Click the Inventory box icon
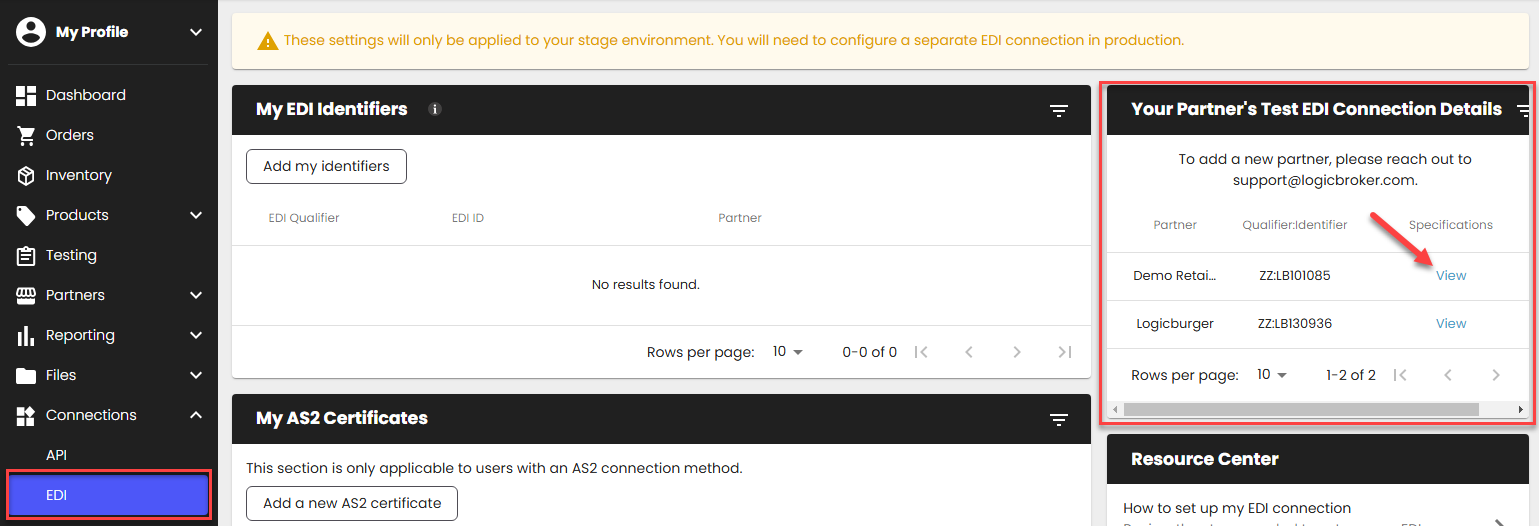The height and width of the screenshot is (526, 1539). (x=27, y=175)
